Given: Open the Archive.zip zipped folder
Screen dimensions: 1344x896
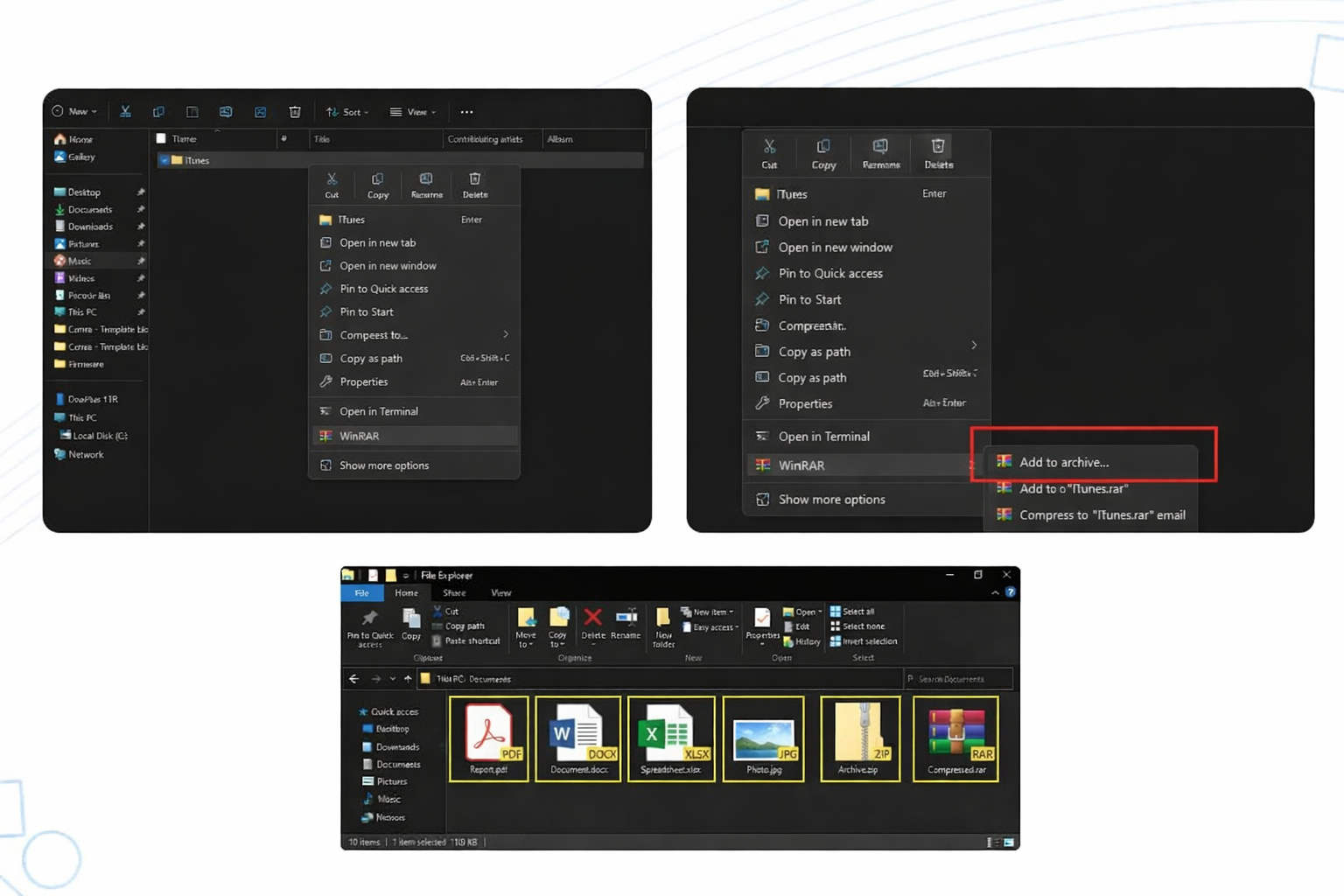Looking at the screenshot, I should coord(859,738).
